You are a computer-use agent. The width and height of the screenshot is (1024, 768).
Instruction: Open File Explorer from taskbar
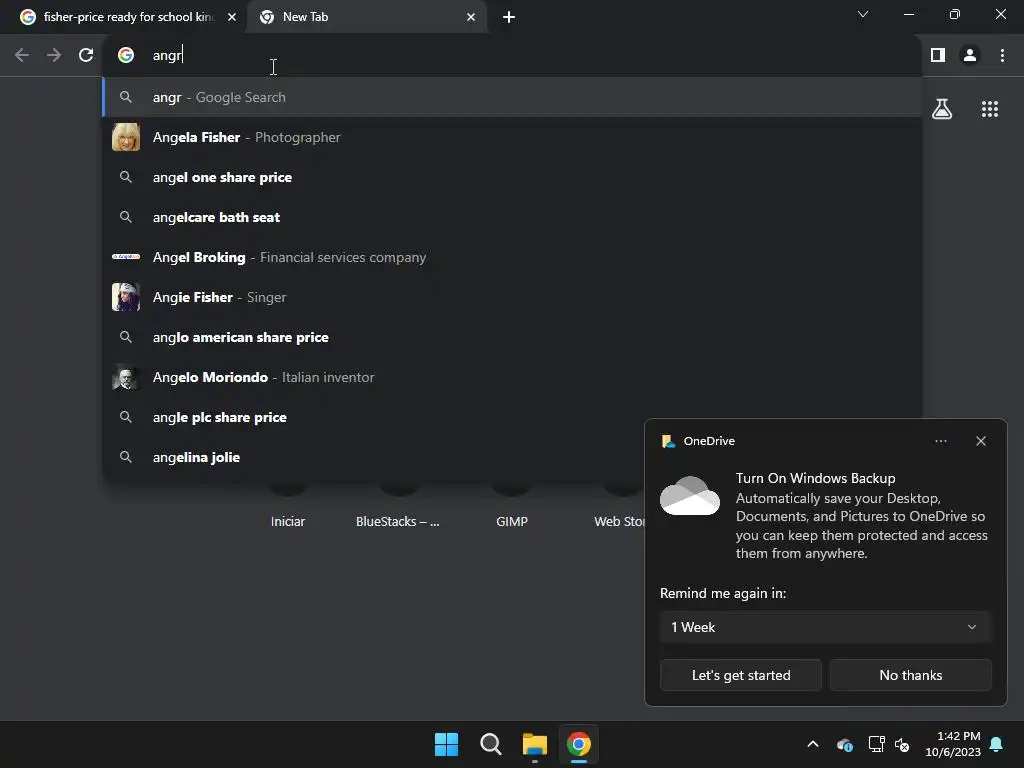(534, 744)
